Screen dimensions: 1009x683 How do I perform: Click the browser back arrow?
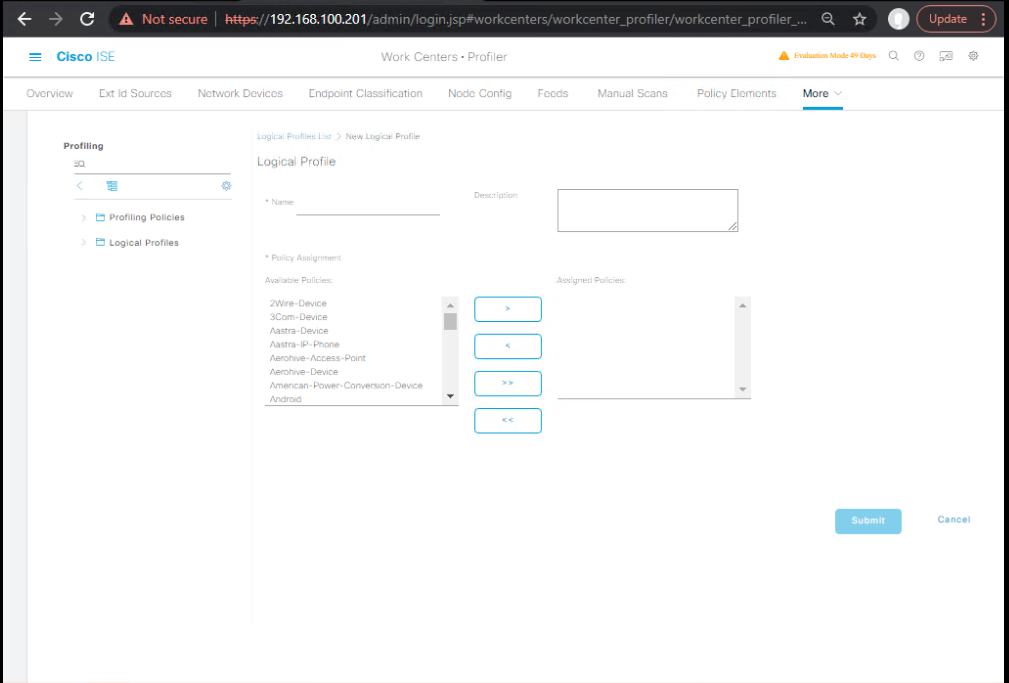(24, 19)
